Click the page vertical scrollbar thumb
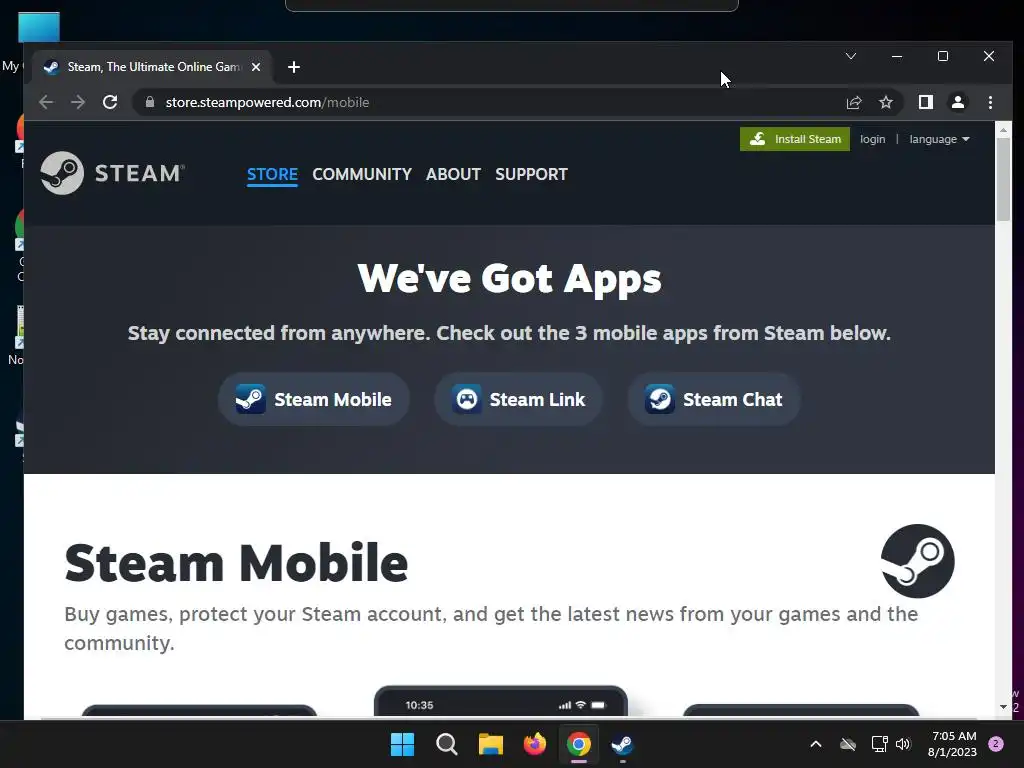 tap(1003, 179)
